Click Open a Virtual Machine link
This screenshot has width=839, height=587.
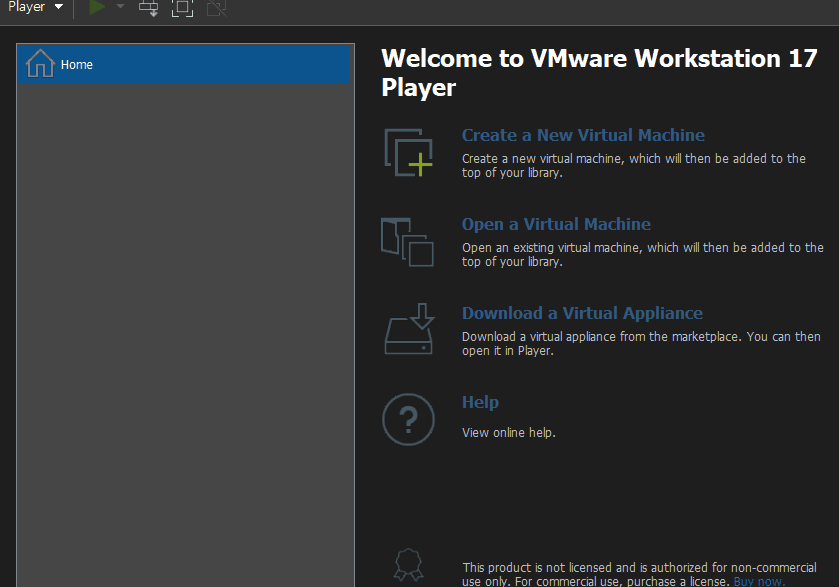556,224
